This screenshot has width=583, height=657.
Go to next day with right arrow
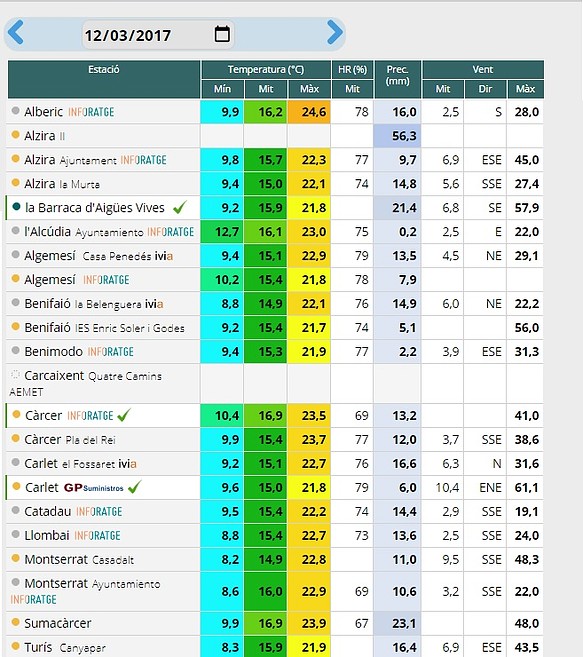[x=335, y=32]
